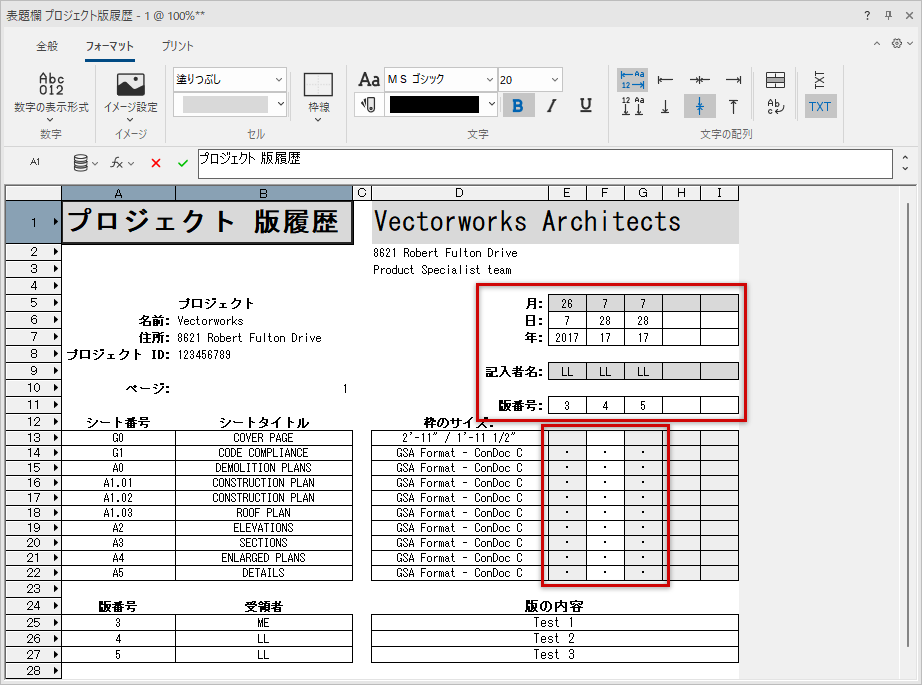Viewport: 922px width, 685px height.
Task: Cancel the formula entry with red X
Action: [155, 163]
